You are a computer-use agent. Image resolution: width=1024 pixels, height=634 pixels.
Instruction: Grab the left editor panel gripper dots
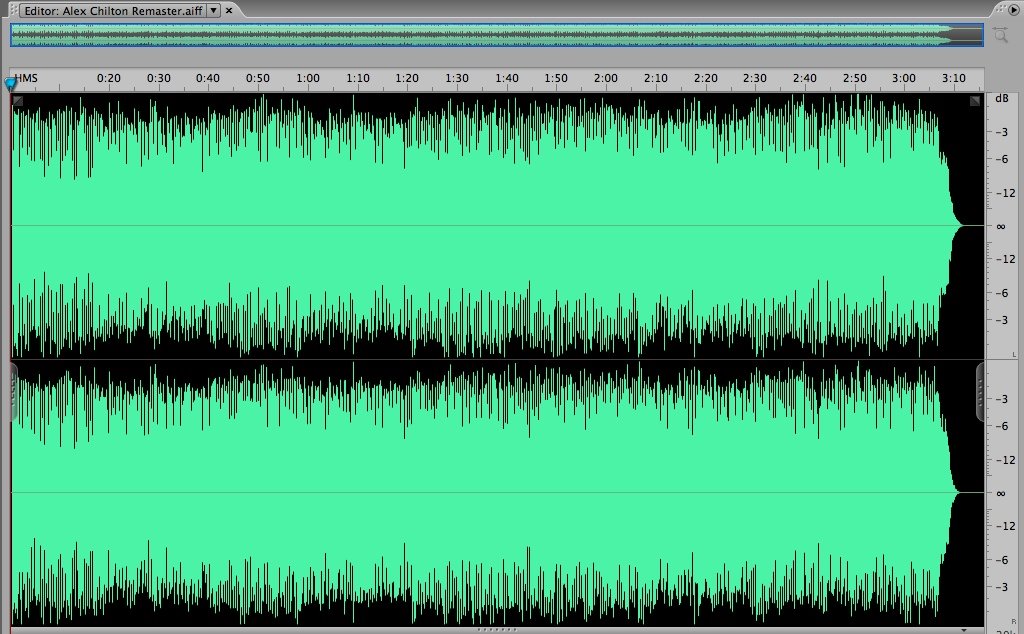pyautogui.click(x=13, y=10)
